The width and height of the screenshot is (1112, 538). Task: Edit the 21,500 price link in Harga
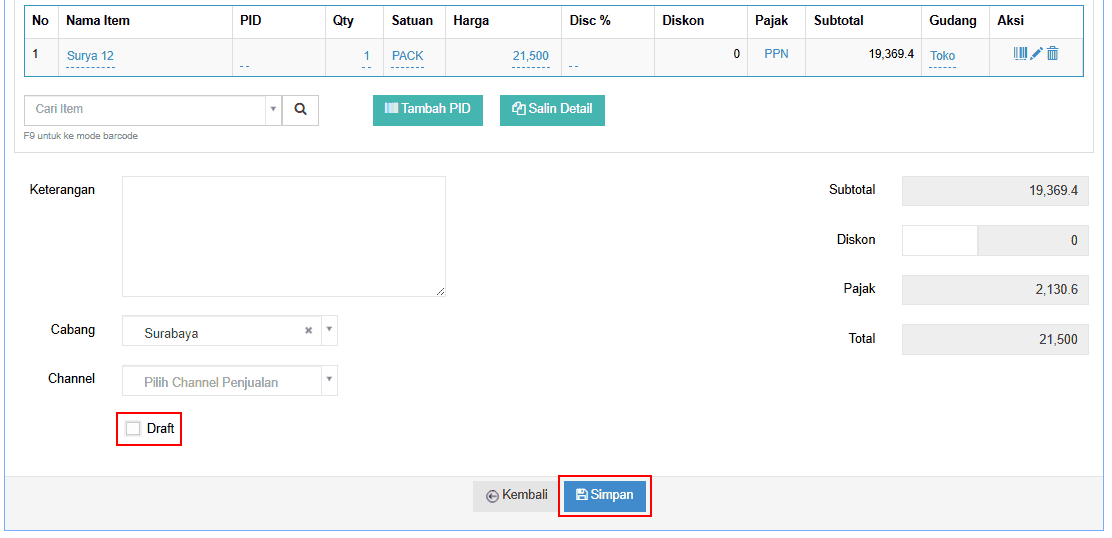click(530, 56)
